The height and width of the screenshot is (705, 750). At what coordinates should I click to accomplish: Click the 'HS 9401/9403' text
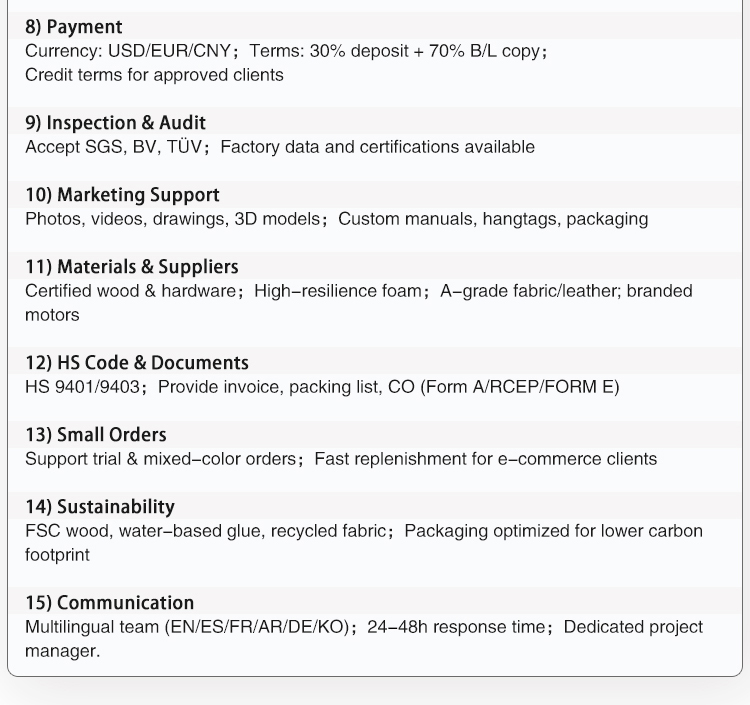82,387
